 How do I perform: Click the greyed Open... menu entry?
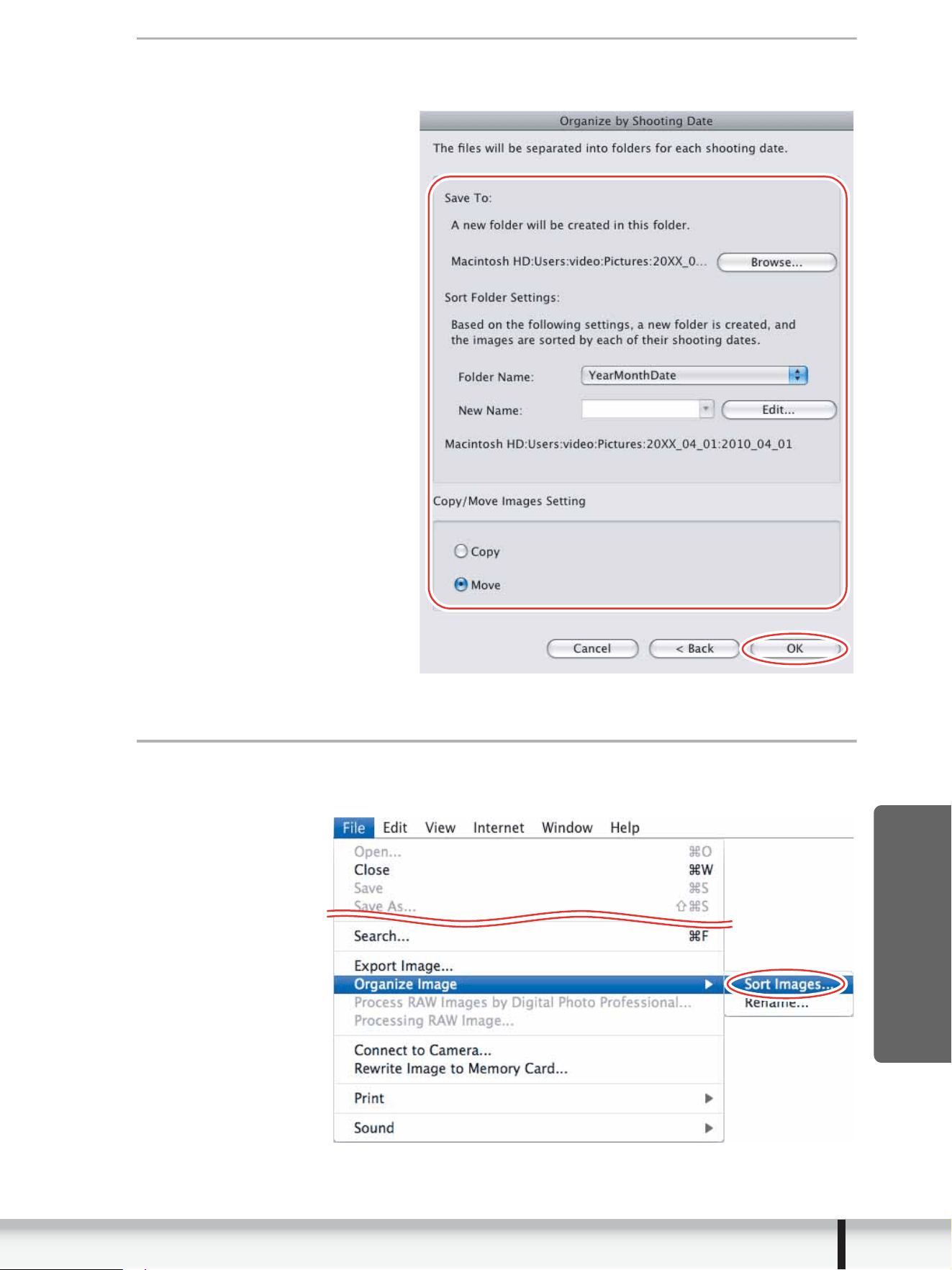(x=529, y=851)
